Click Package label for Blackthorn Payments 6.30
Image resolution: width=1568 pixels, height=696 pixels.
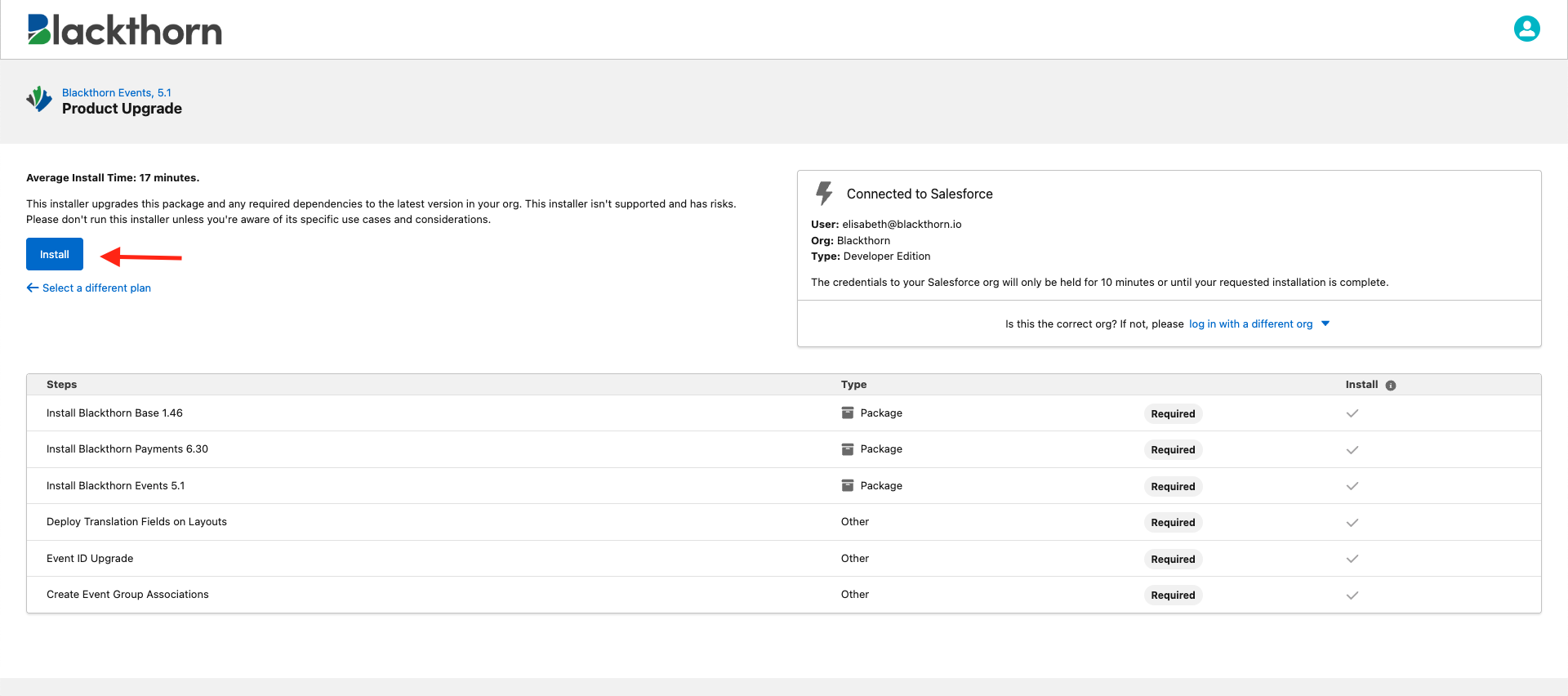[881, 449]
